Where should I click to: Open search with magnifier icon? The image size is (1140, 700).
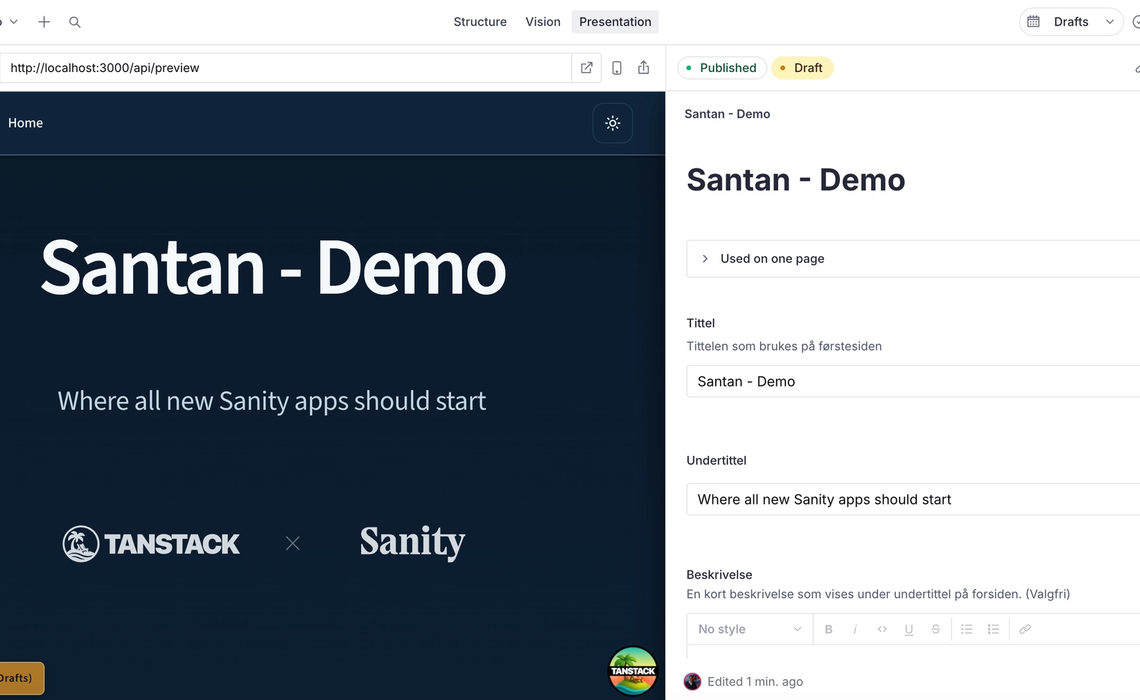[75, 22]
